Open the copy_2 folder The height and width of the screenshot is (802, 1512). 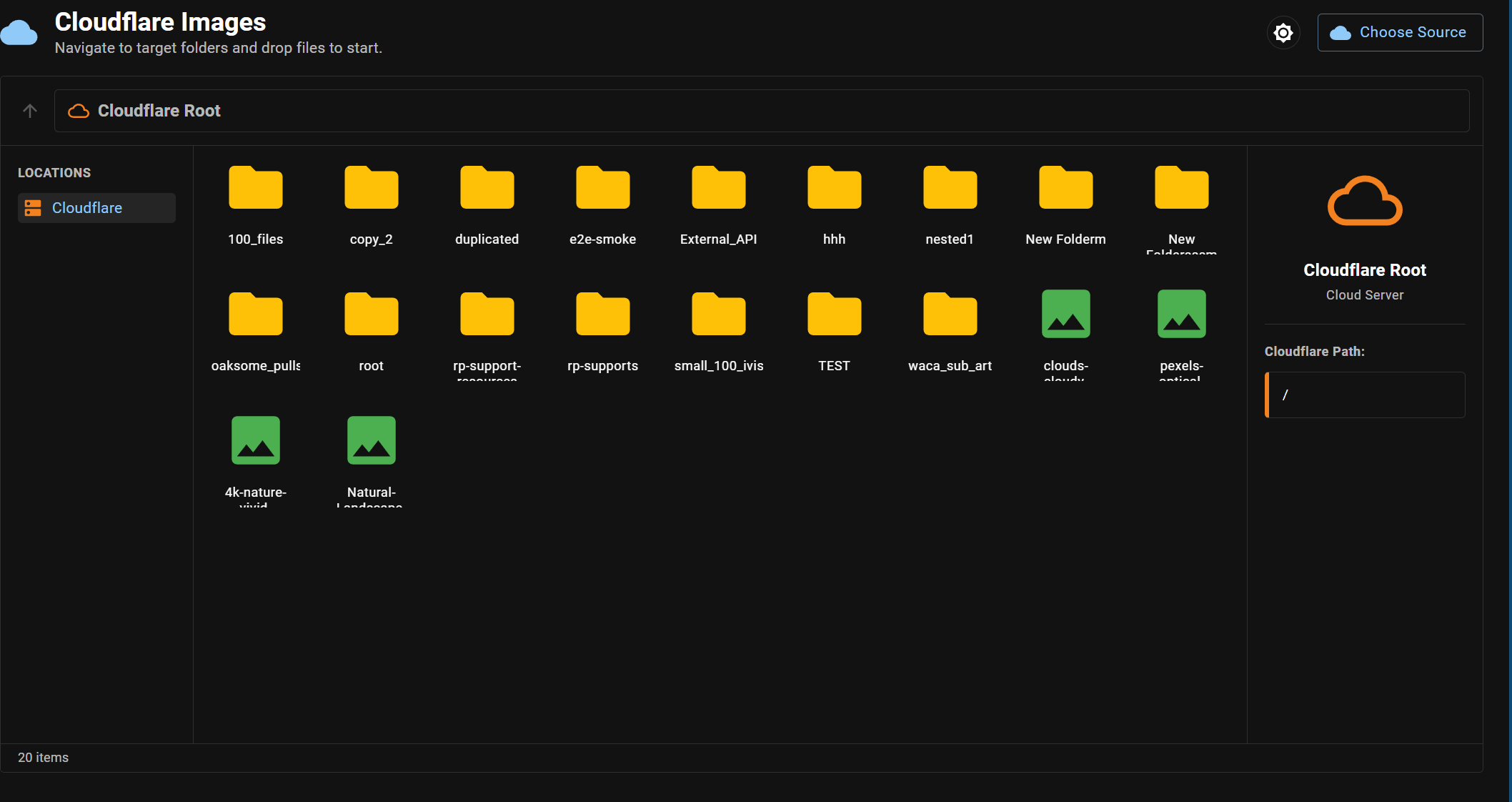point(371,204)
